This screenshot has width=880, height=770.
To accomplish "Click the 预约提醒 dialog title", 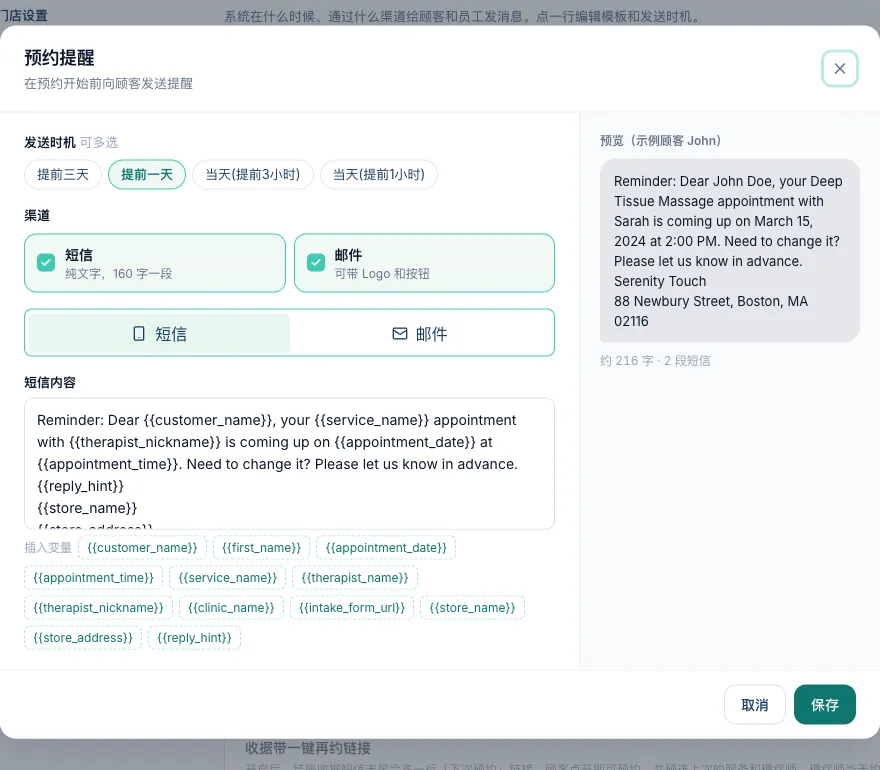I will 59,58.
